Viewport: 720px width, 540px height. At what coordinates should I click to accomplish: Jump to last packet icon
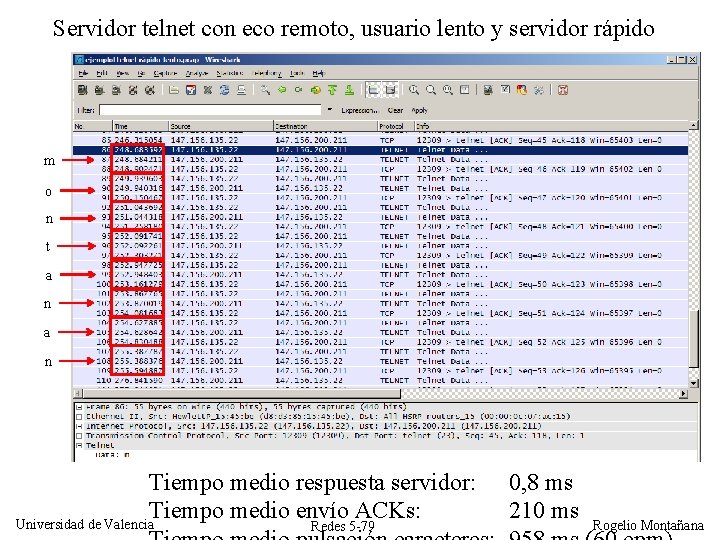tap(349, 90)
